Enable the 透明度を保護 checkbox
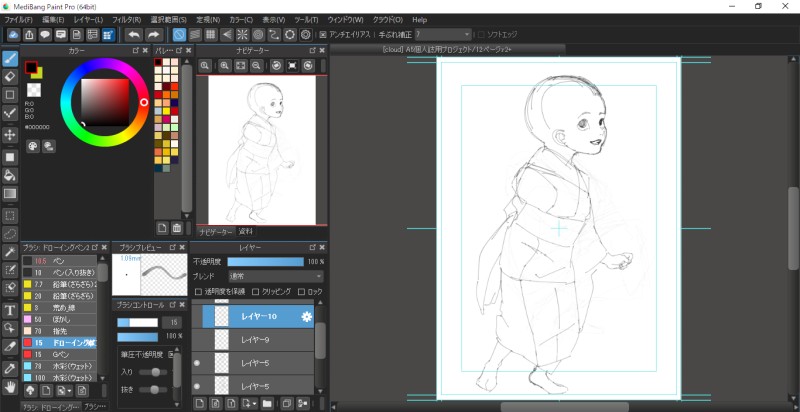This screenshot has width=800, height=412. 198,291
